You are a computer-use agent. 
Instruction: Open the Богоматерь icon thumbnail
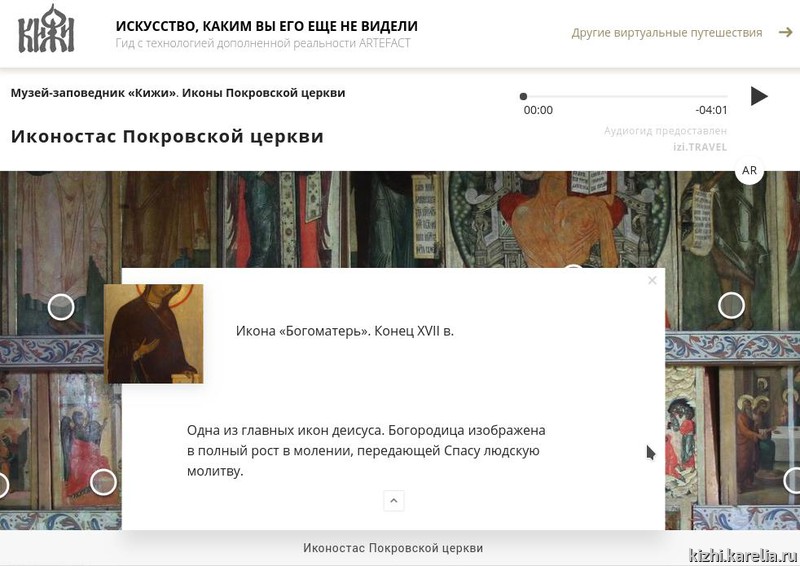click(154, 334)
